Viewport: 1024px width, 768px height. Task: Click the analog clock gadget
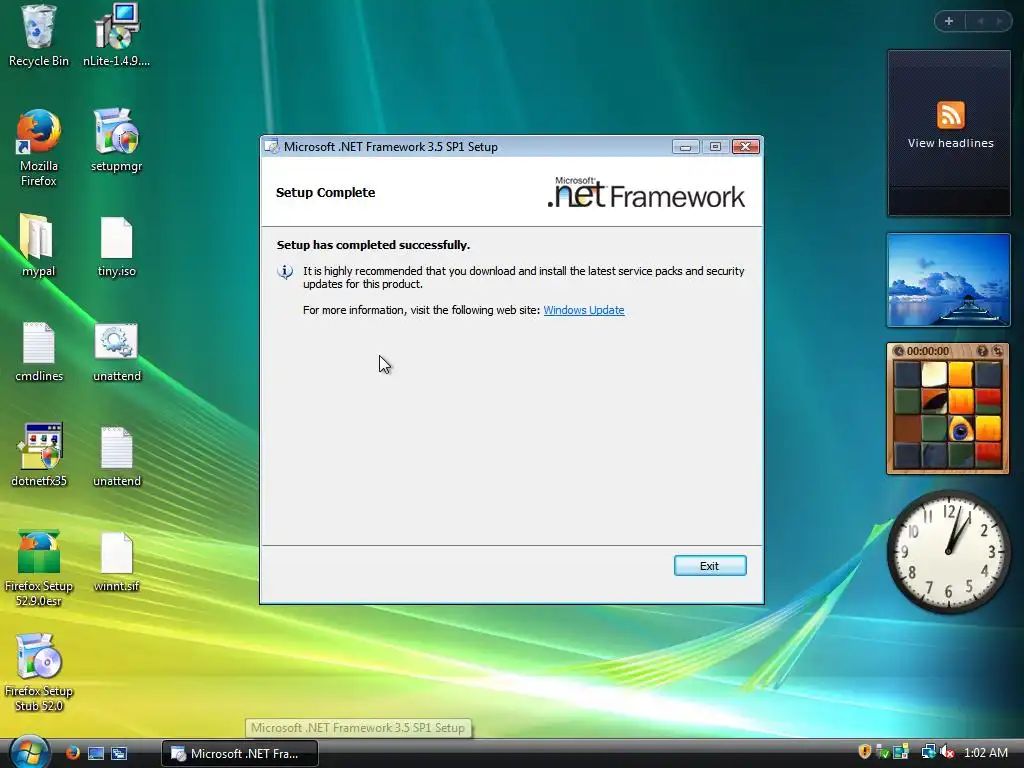[948, 552]
